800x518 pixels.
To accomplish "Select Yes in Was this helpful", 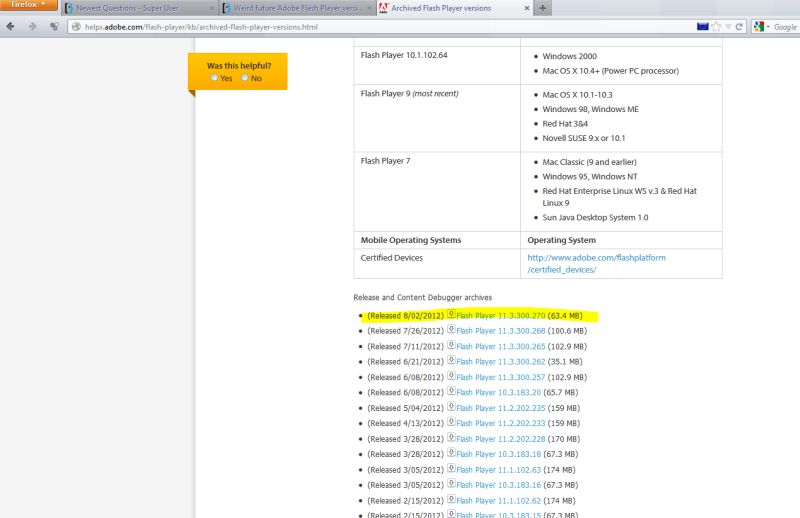I will tap(214, 78).
